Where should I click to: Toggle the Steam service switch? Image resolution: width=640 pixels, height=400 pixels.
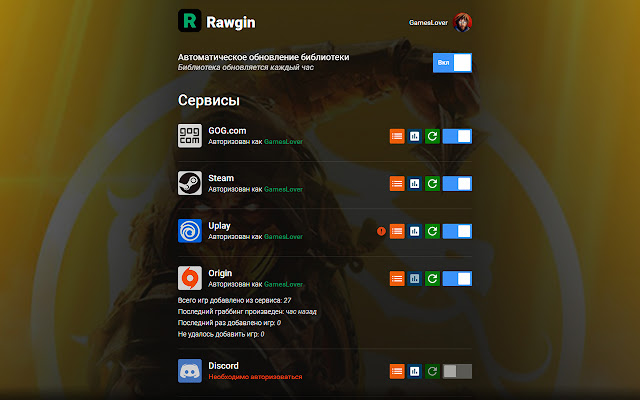coord(457,184)
